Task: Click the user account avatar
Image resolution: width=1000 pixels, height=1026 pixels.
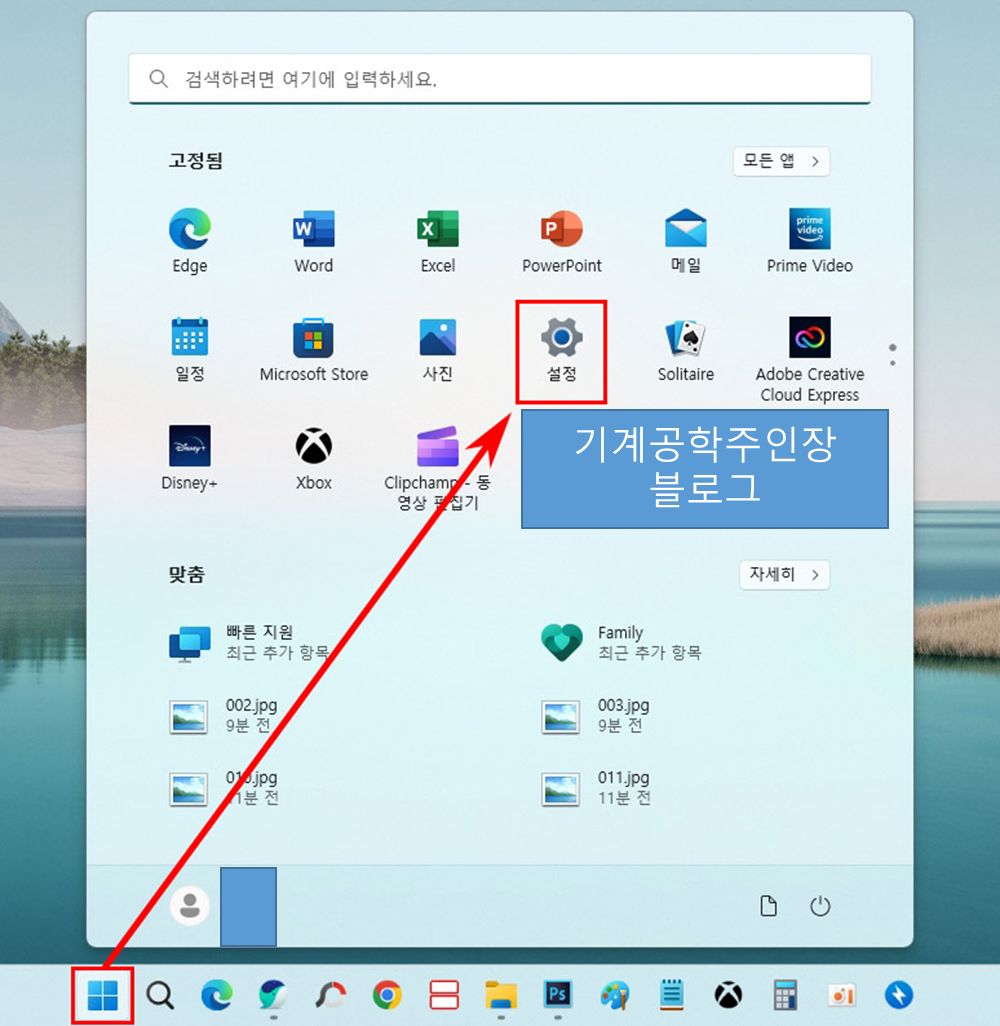Action: click(190, 906)
